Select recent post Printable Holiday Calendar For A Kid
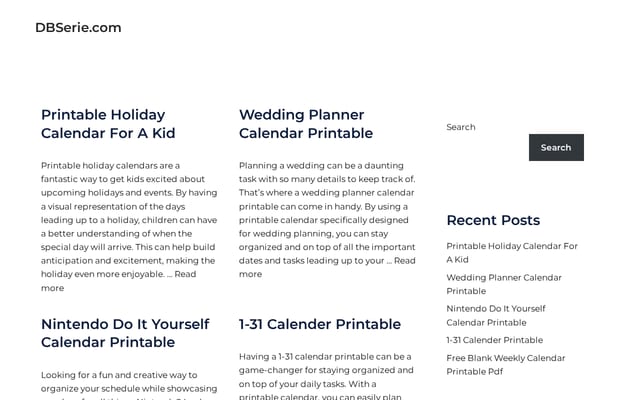Screen dimensions: 640x400 tap(512, 253)
